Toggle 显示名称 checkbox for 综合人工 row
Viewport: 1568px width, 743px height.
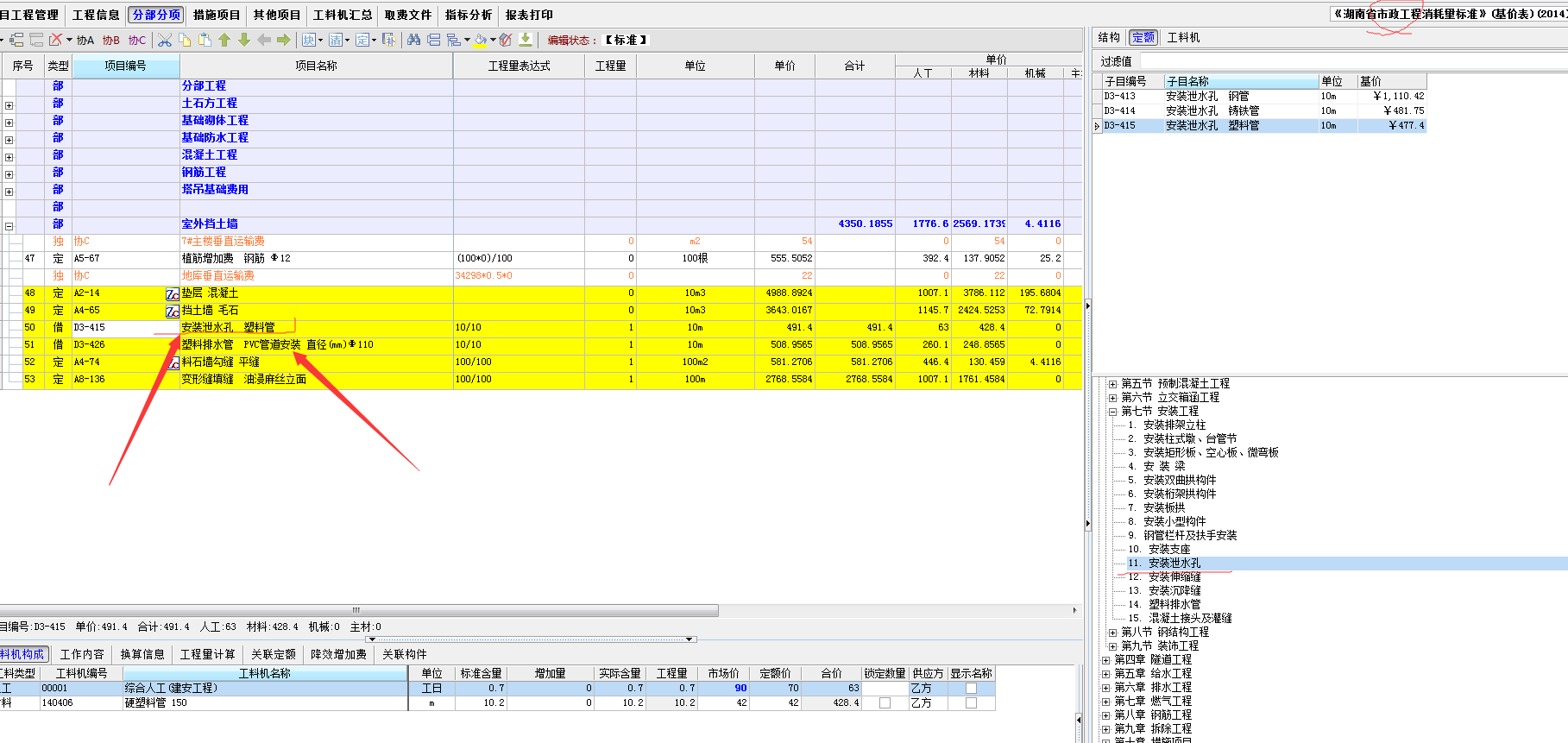tap(971, 689)
